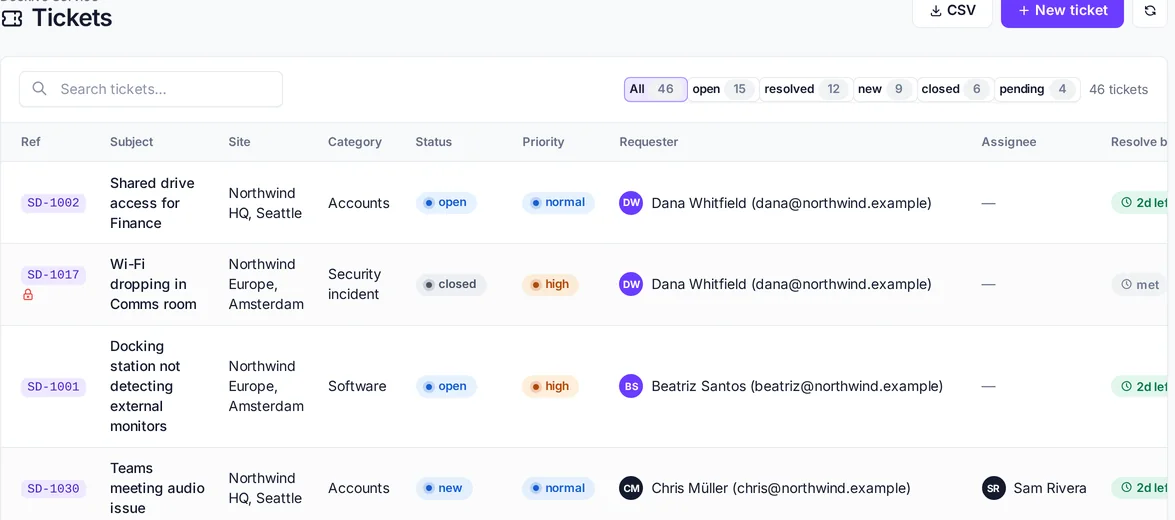
Task: Click the open status badge for SD-1002
Action: click(446, 203)
